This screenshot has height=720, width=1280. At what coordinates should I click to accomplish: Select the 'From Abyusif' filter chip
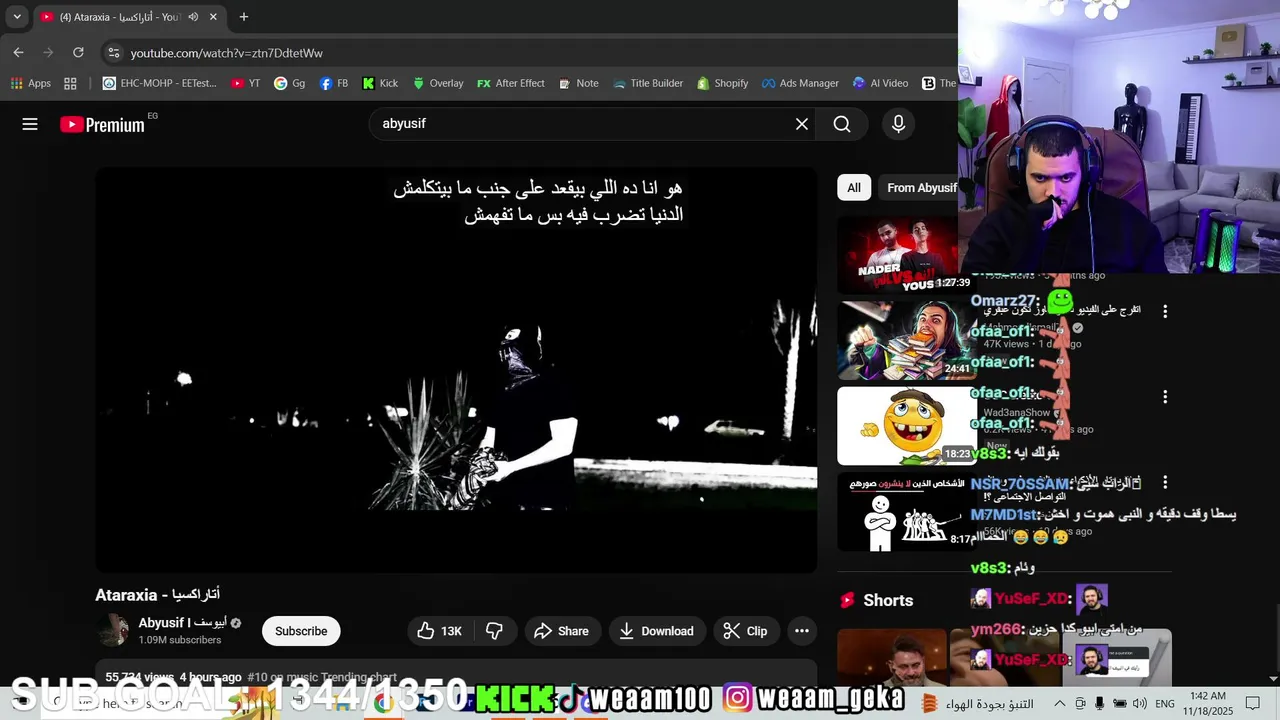921,188
